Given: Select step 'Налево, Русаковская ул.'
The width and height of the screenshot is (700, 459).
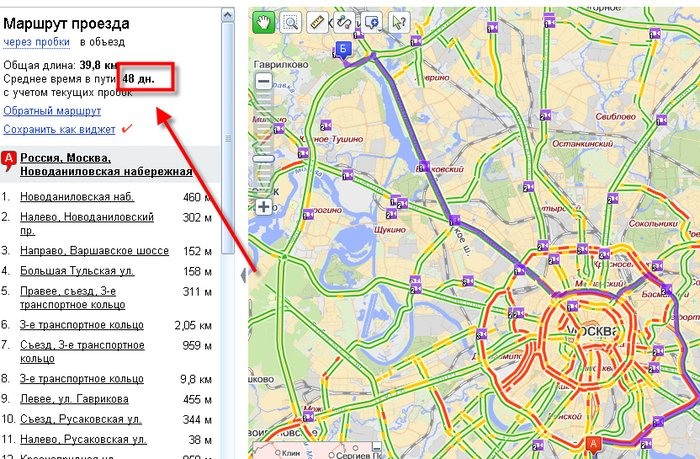Looking at the screenshot, I should point(83,439).
